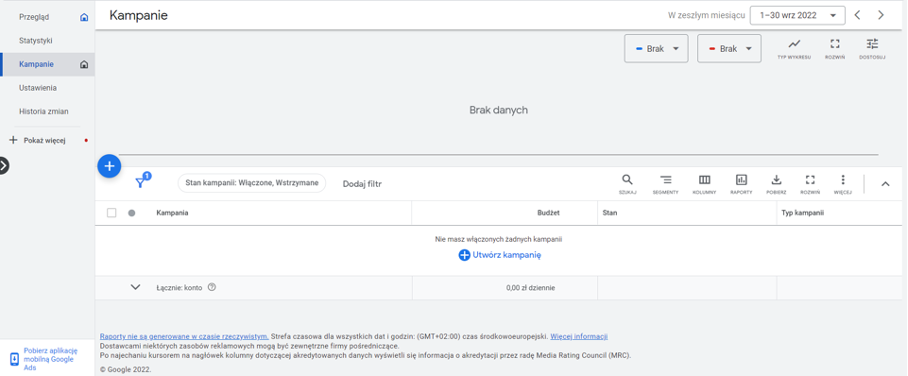Click the Dodaj filtr field
This screenshot has height=376, width=908.
pos(363,184)
